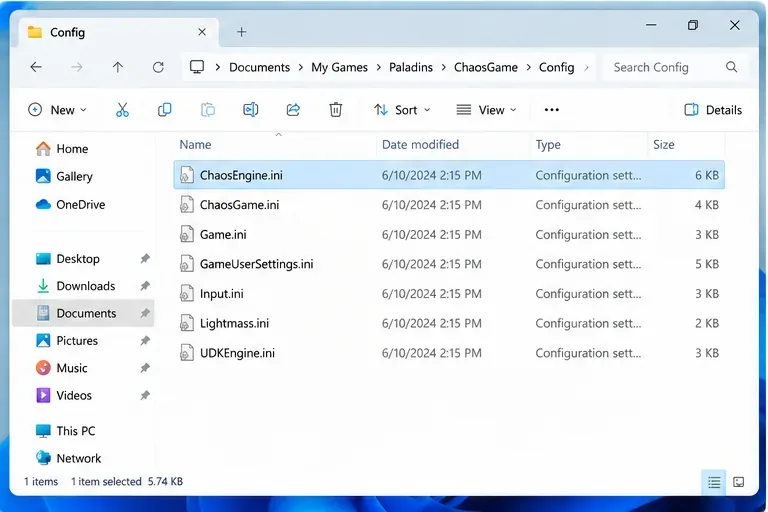This screenshot has width=768, height=512.
Task: Sort by the Name column header
Action: (x=195, y=145)
